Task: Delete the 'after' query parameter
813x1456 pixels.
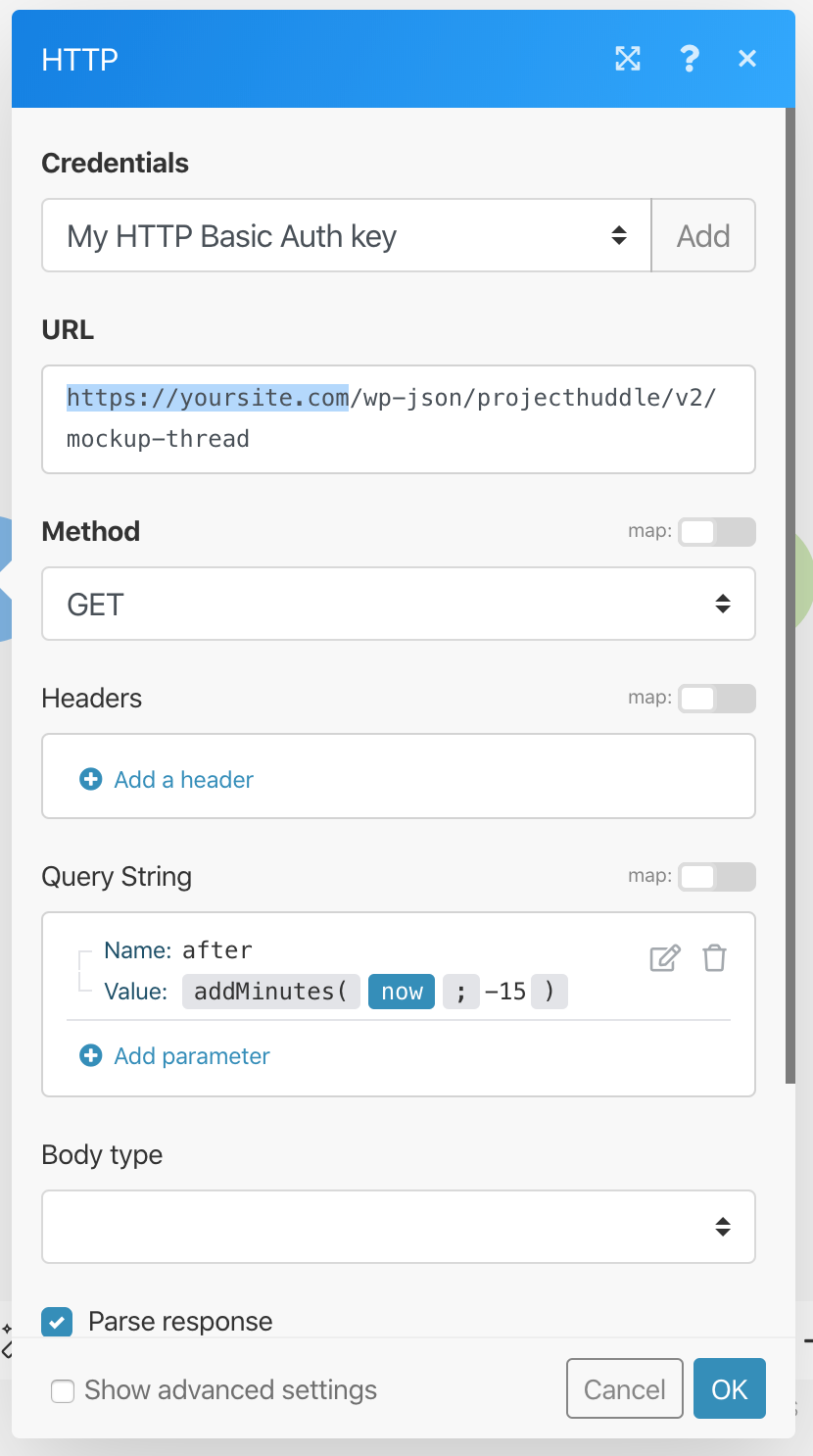Action: click(715, 958)
